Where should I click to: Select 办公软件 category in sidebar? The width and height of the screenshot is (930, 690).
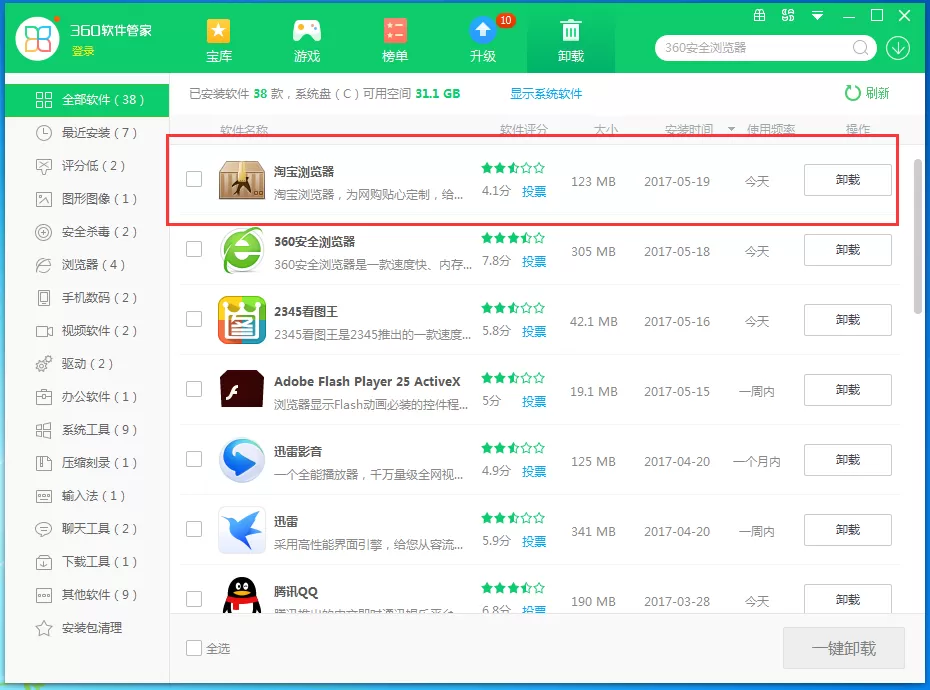pyautogui.click(x=87, y=397)
